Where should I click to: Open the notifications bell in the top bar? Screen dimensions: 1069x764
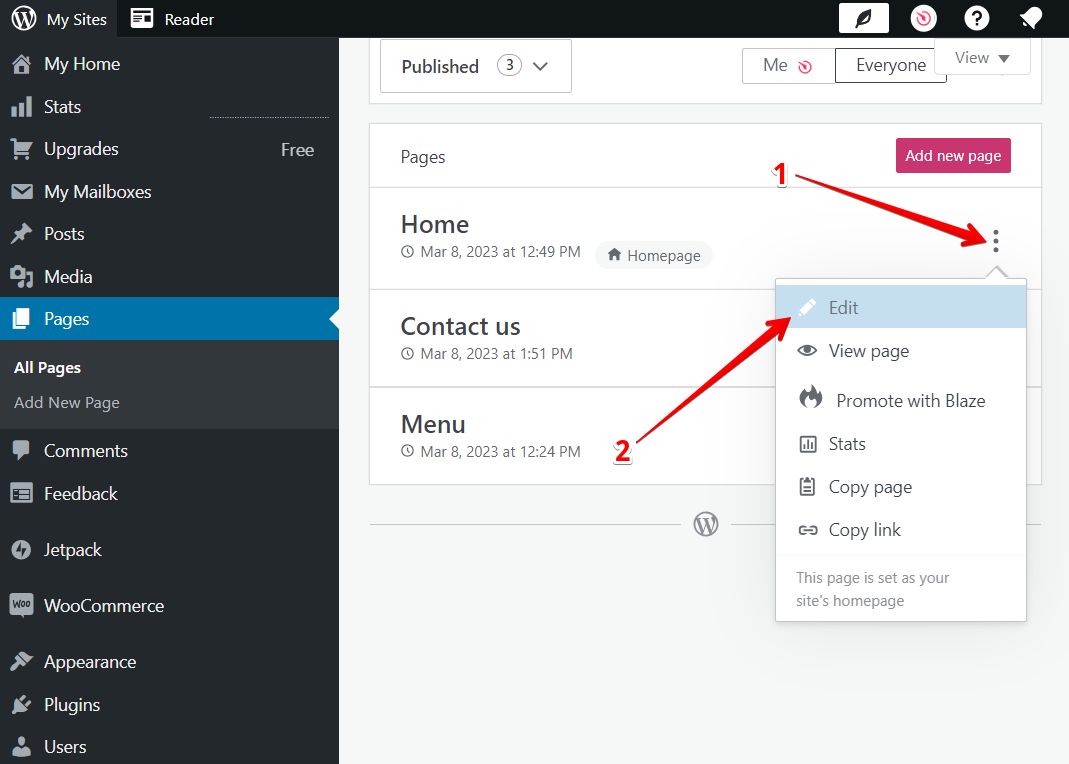pos(1029,18)
